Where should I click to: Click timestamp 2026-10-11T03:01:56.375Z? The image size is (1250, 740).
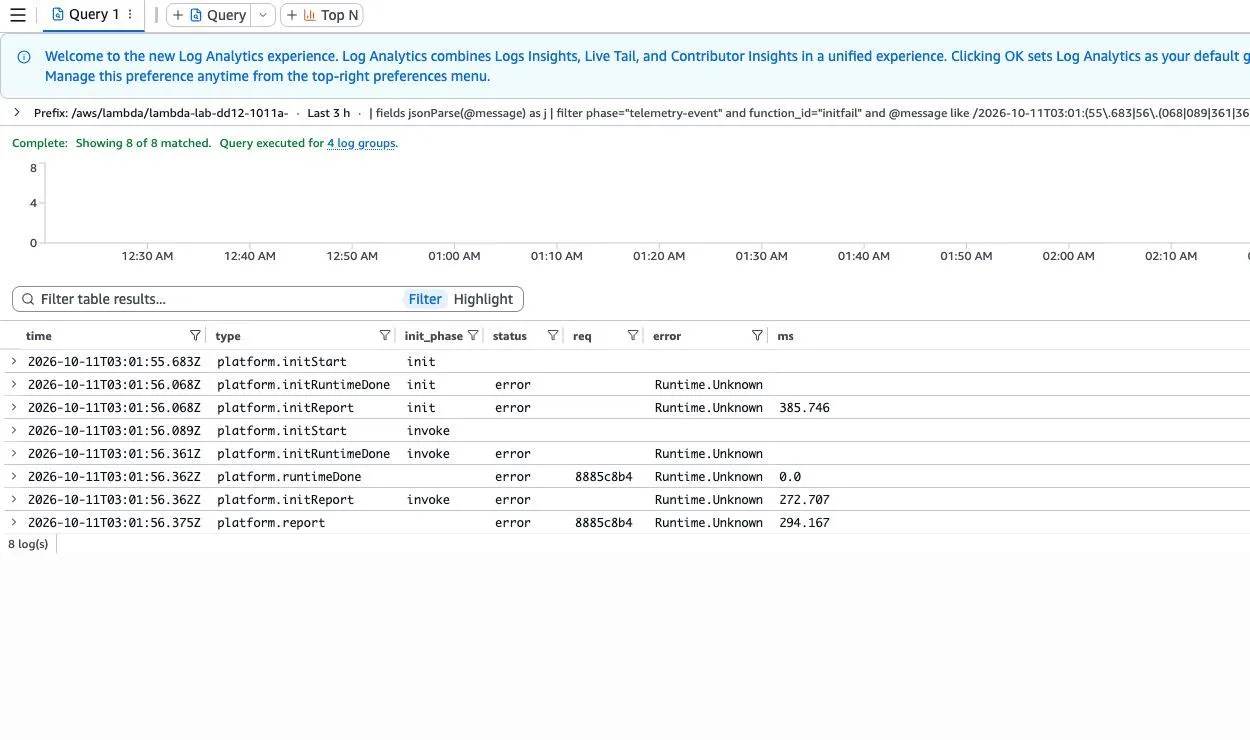click(x=114, y=523)
